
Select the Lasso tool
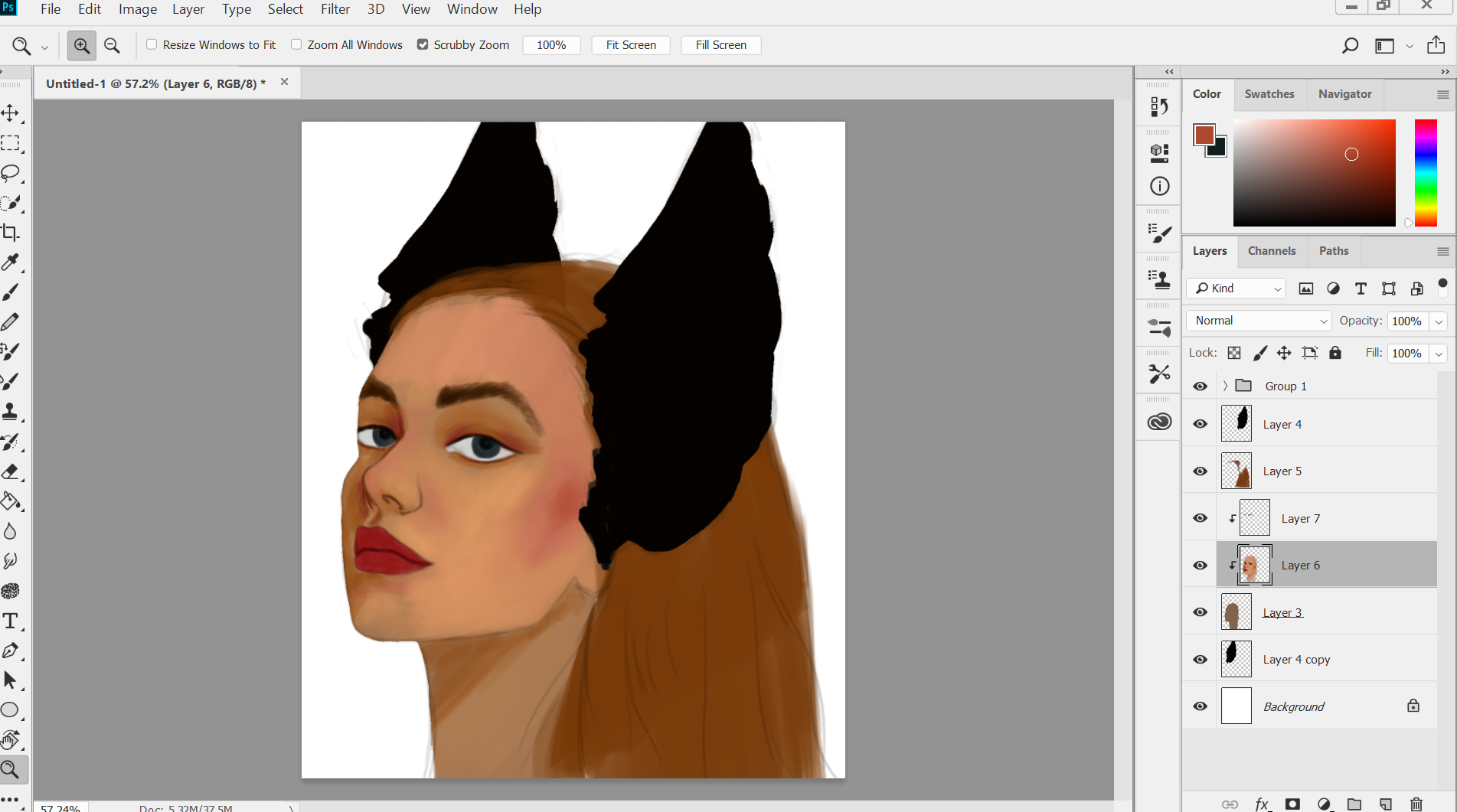(11, 173)
